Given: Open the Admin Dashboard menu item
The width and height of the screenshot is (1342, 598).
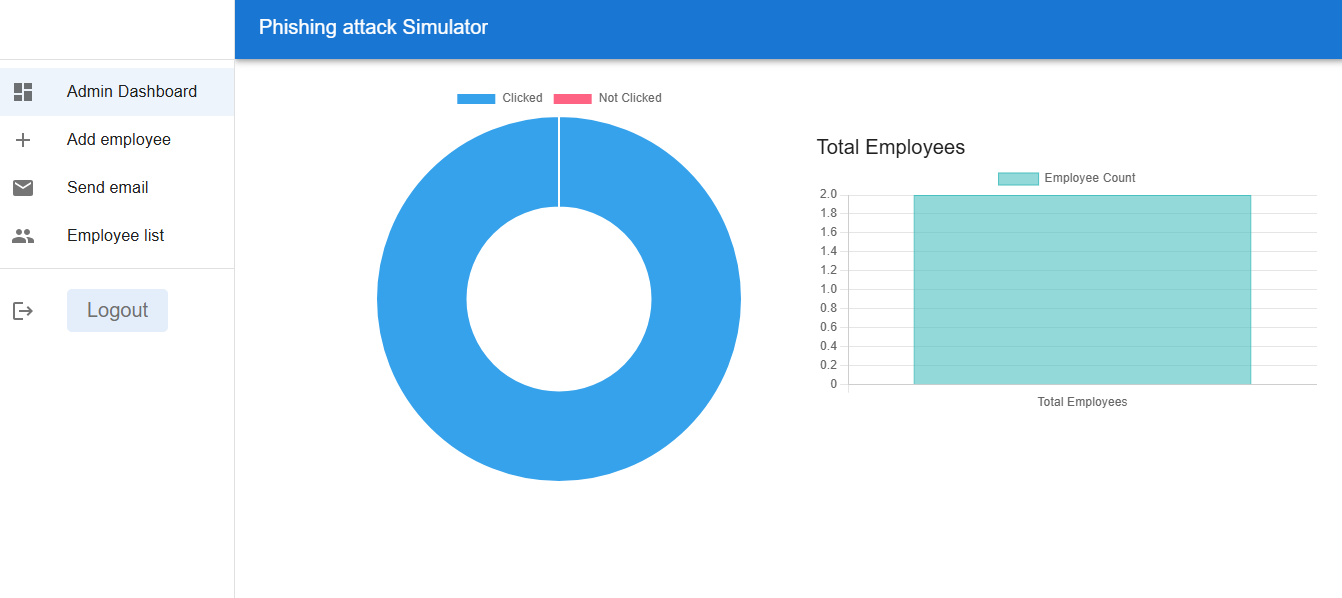Looking at the screenshot, I should (x=131, y=92).
